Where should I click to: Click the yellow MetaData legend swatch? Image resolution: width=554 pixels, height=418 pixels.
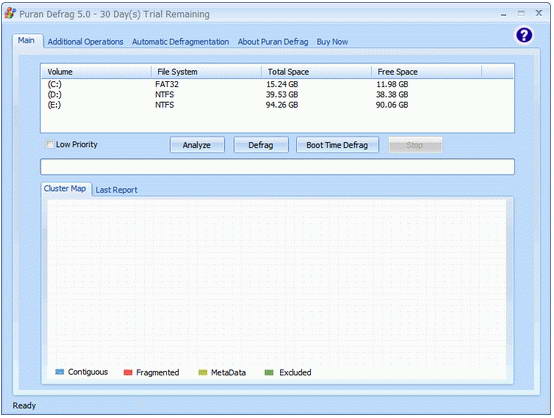point(203,372)
